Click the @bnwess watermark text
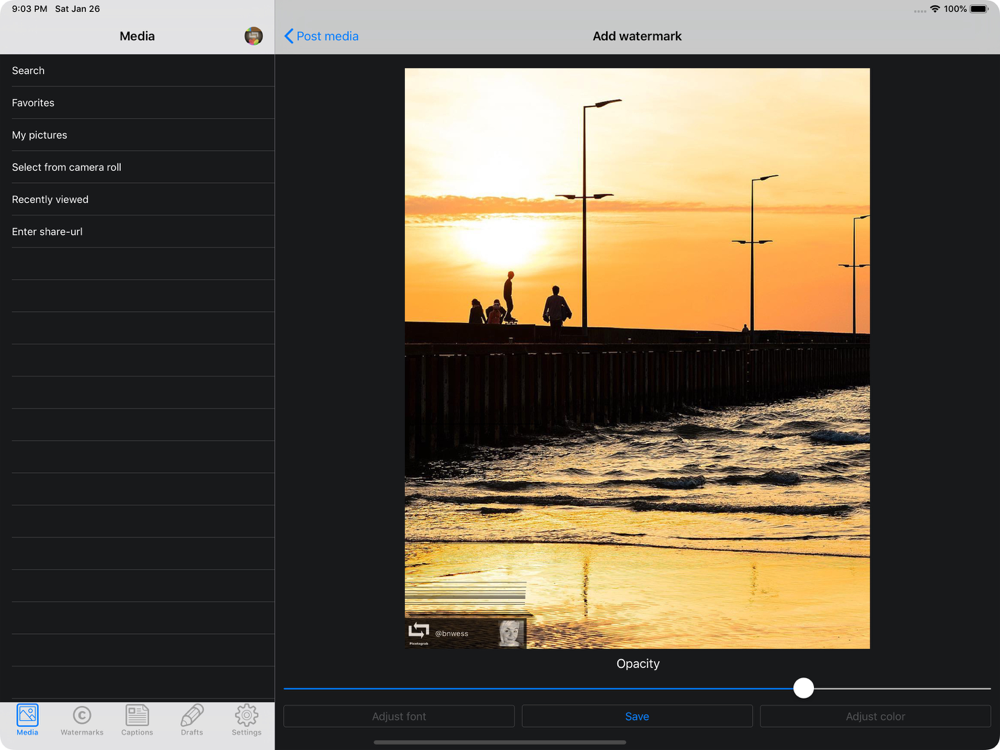 click(452, 633)
